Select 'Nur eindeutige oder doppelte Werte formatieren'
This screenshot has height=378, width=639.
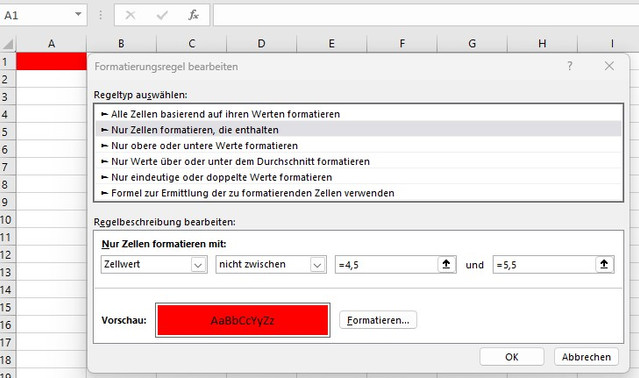click(358, 177)
